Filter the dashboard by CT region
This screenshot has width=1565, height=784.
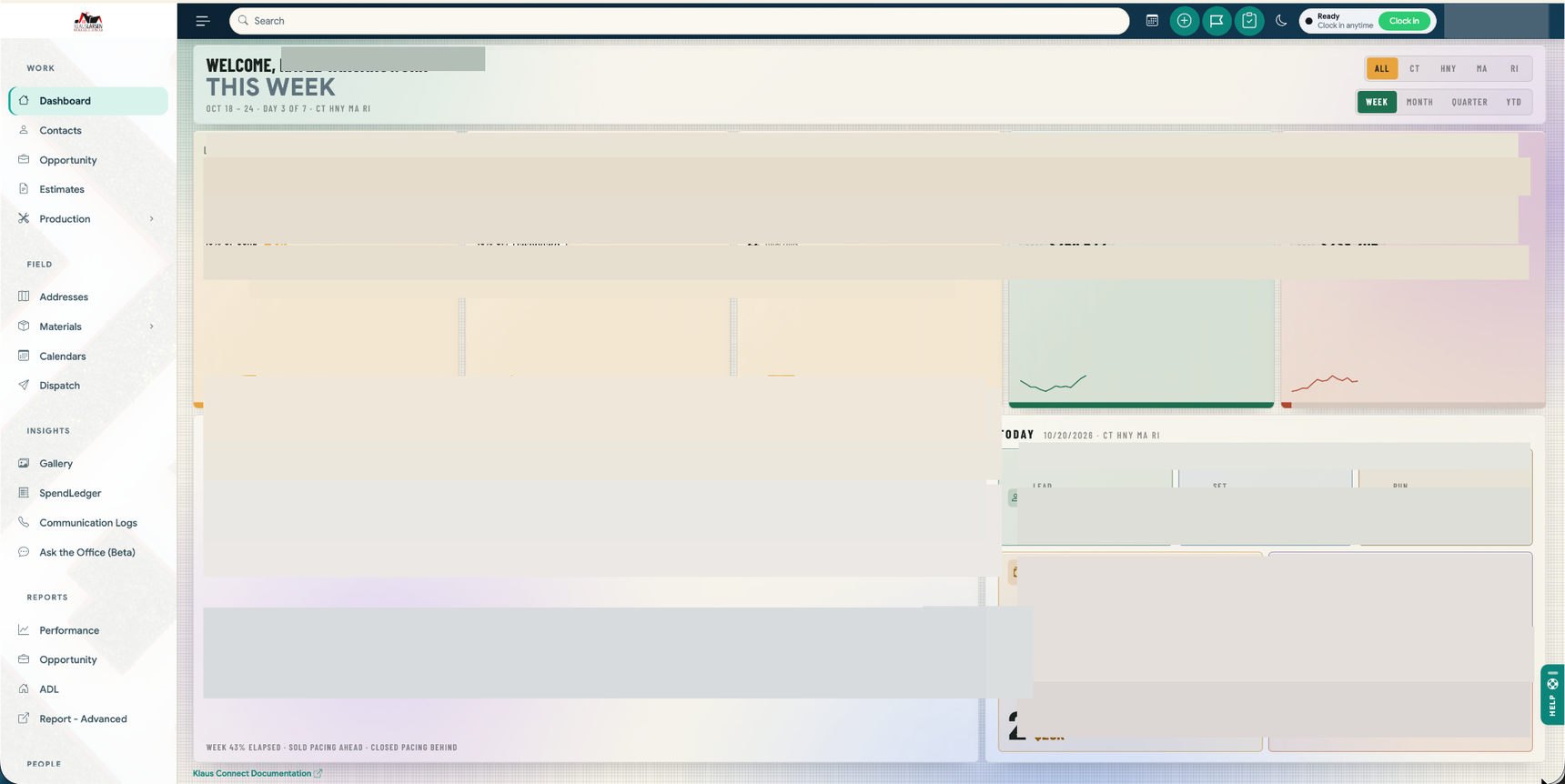pyautogui.click(x=1415, y=68)
